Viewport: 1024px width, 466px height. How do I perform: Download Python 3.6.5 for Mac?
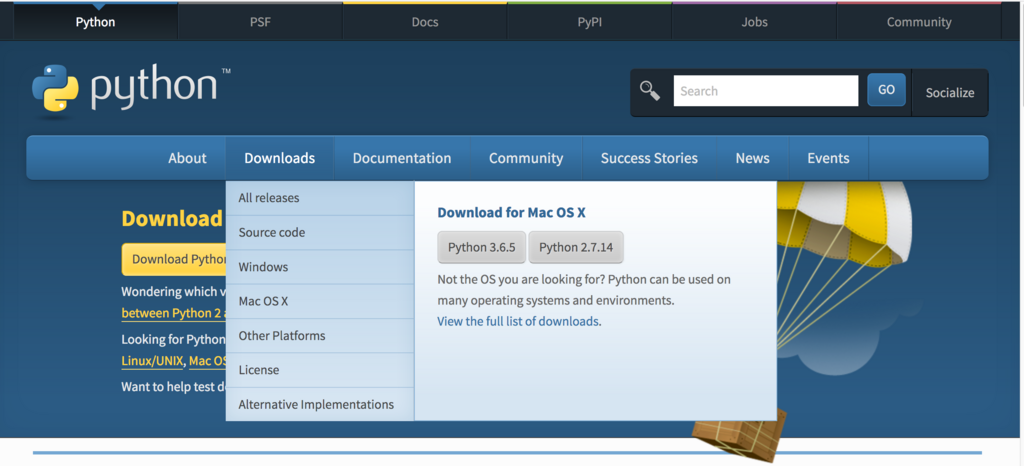482,247
